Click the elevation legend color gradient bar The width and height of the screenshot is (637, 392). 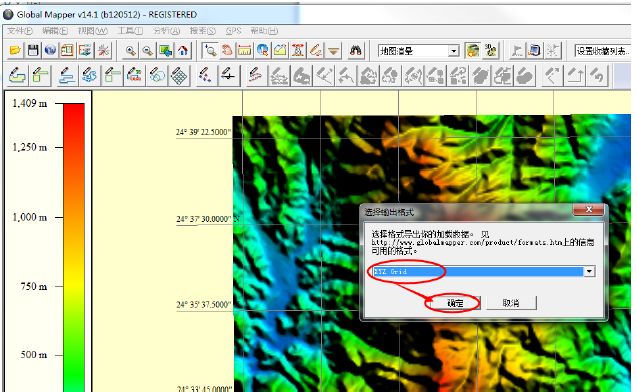pyautogui.click(x=74, y=247)
